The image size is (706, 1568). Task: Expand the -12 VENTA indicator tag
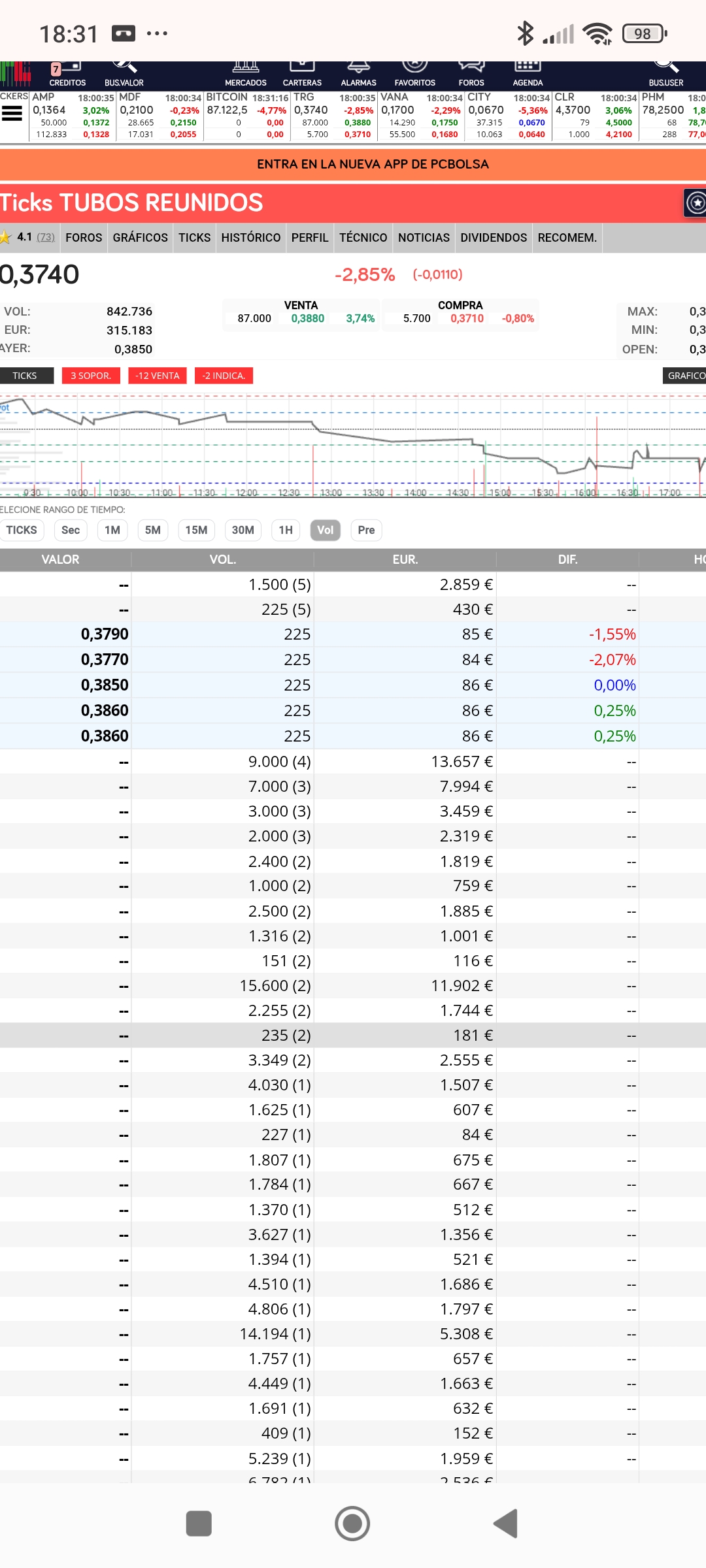coord(158,376)
